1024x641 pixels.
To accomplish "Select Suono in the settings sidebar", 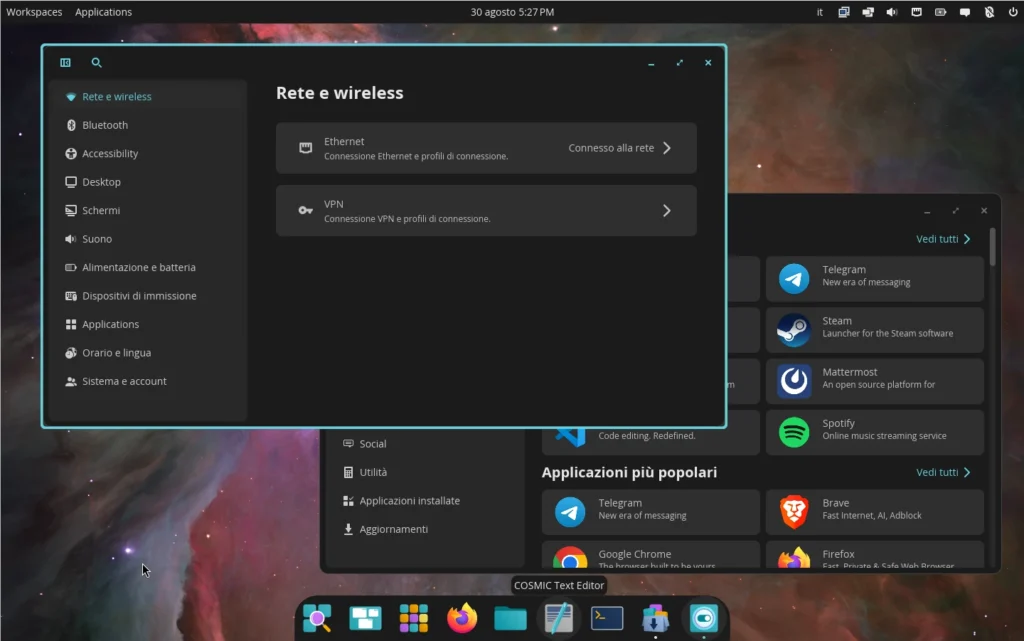I will pyautogui.click(x=97, y=239).
